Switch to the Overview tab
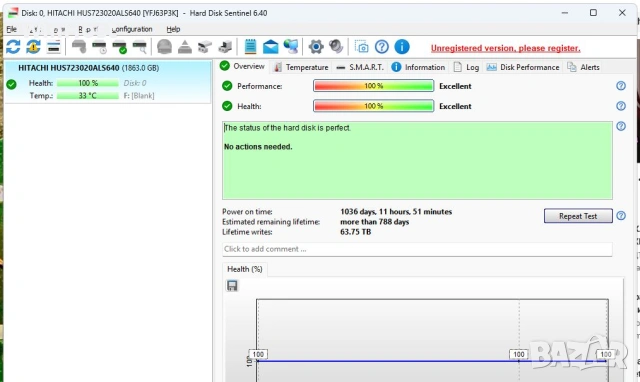 242,66
